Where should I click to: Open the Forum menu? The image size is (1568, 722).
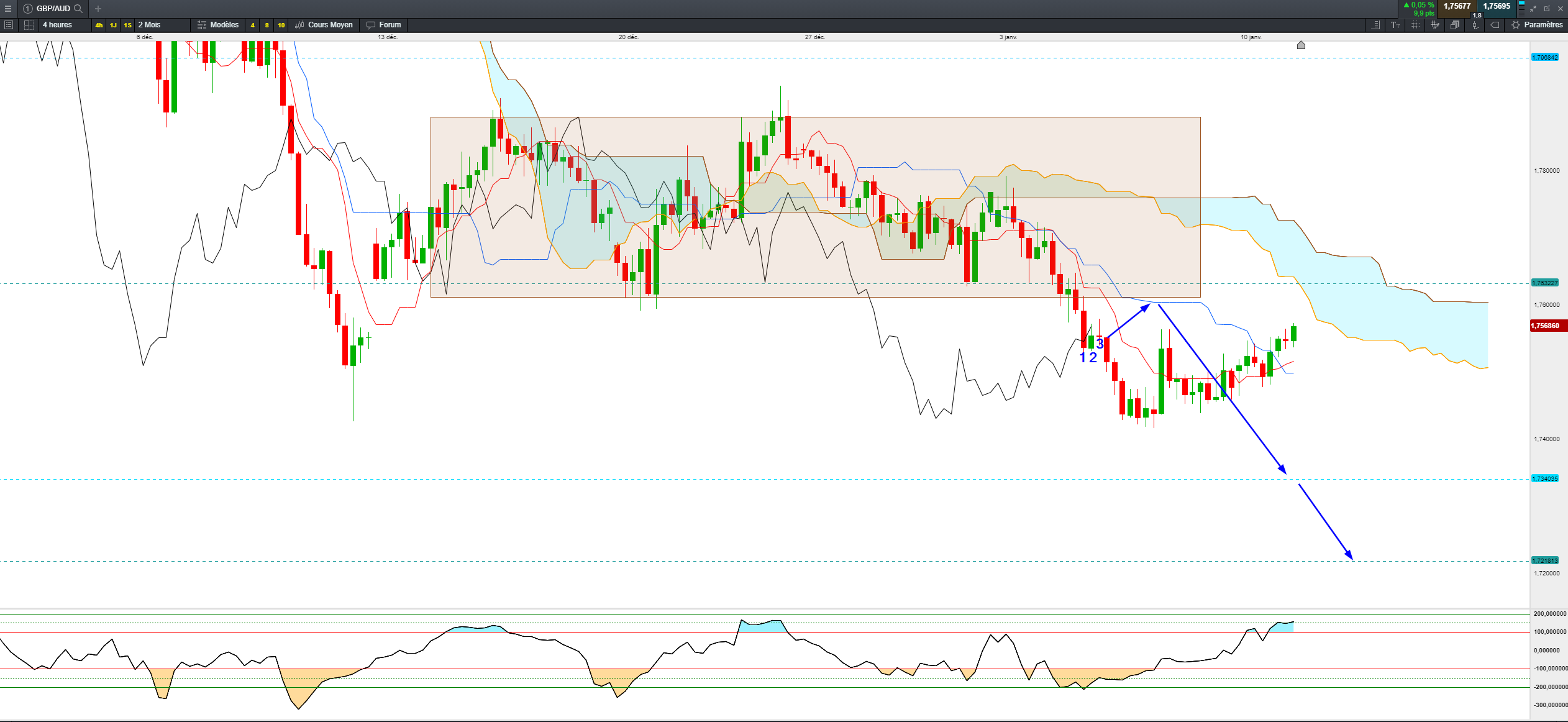click(x=384, y=25)
